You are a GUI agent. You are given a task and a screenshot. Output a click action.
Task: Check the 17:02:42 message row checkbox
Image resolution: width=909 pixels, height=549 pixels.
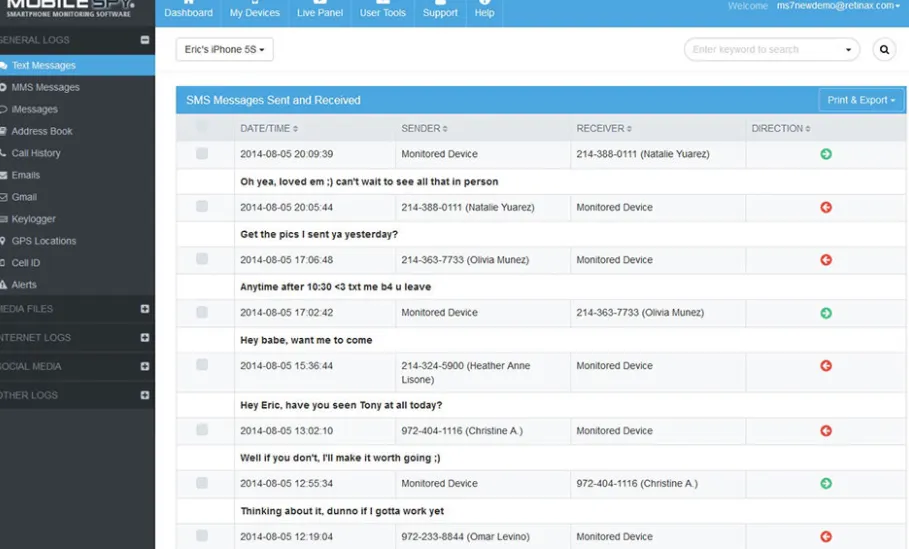click(x=202, y=312)
